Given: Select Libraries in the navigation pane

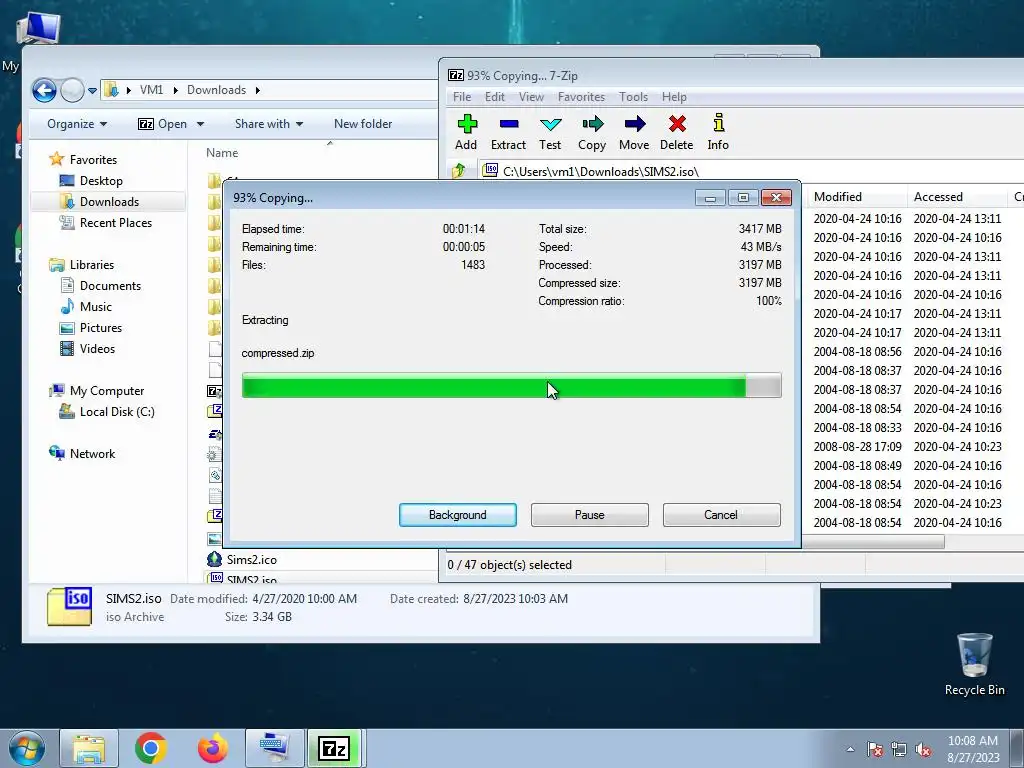Looking at the screenshot, I should [x=91, y=264].
